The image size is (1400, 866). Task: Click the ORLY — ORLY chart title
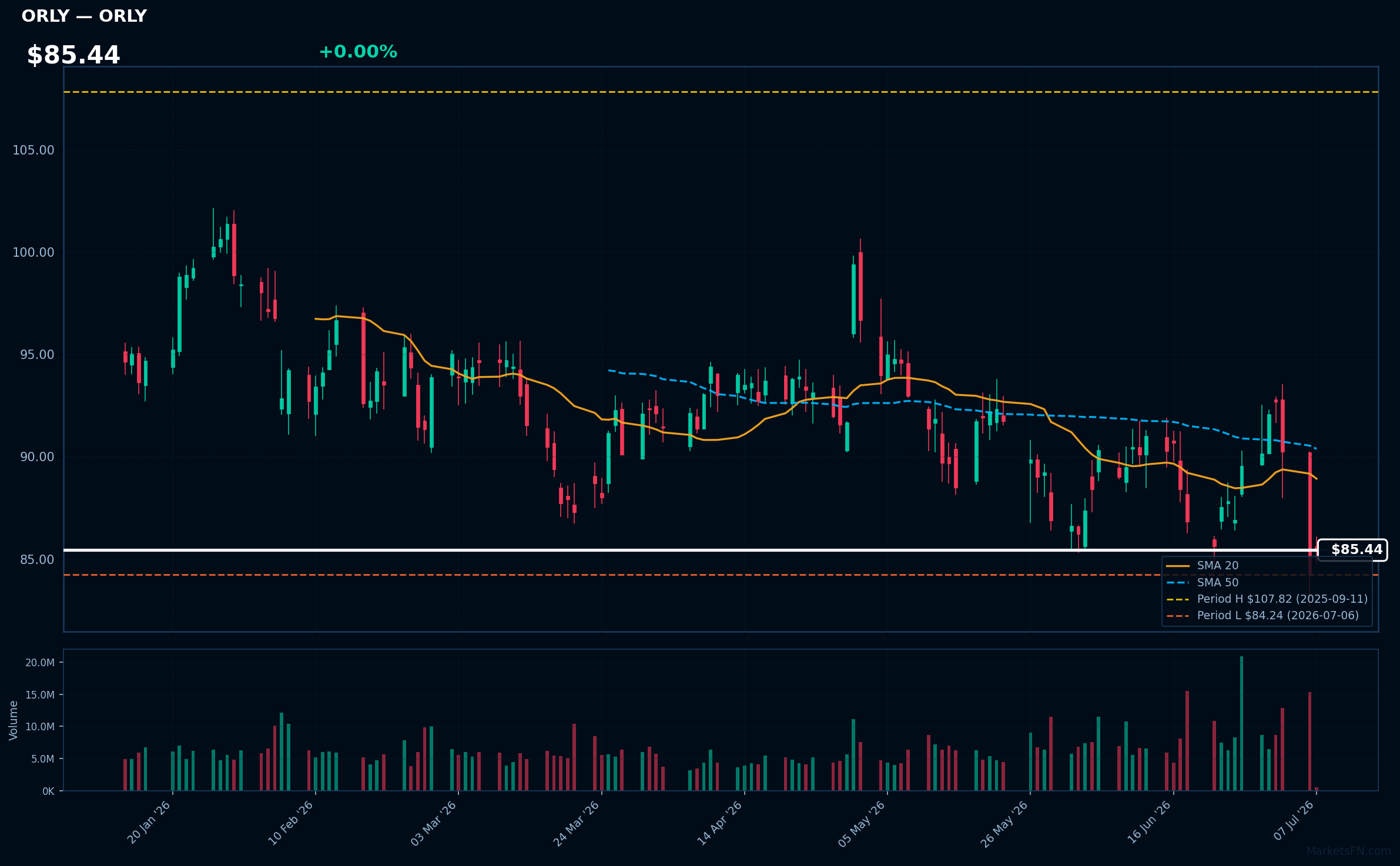(84, 16)
